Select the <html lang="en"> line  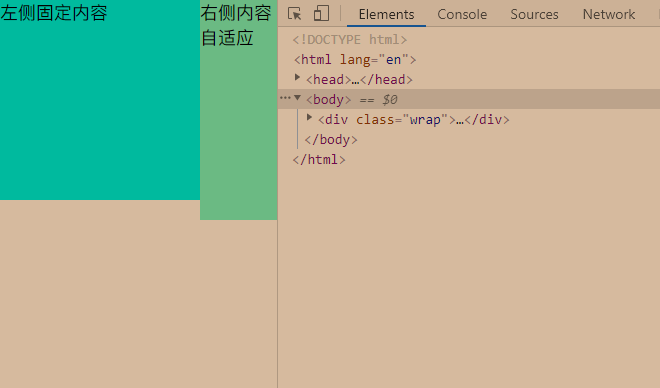355,60
